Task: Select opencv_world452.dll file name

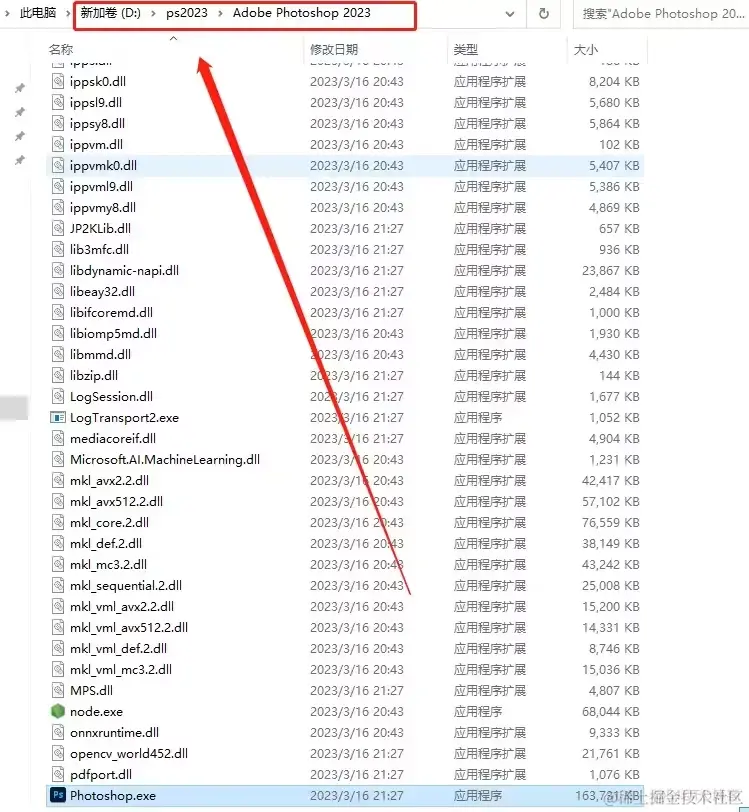Action: point(129,753)
